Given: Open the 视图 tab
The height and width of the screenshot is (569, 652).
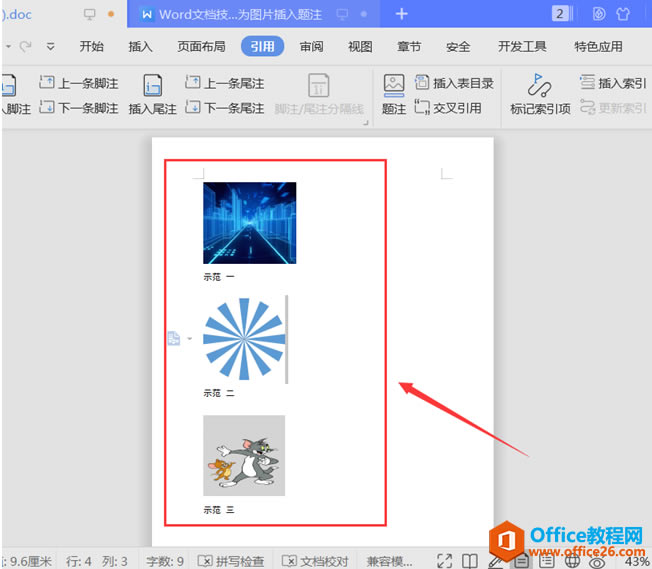Looking at the screenshot, I should [360, 46].
